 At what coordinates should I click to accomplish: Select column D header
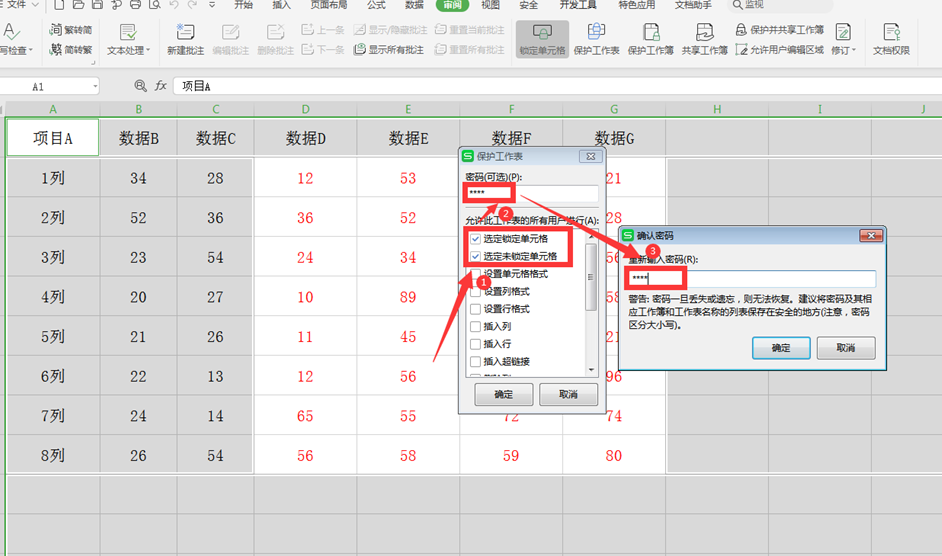click(305, 109)
